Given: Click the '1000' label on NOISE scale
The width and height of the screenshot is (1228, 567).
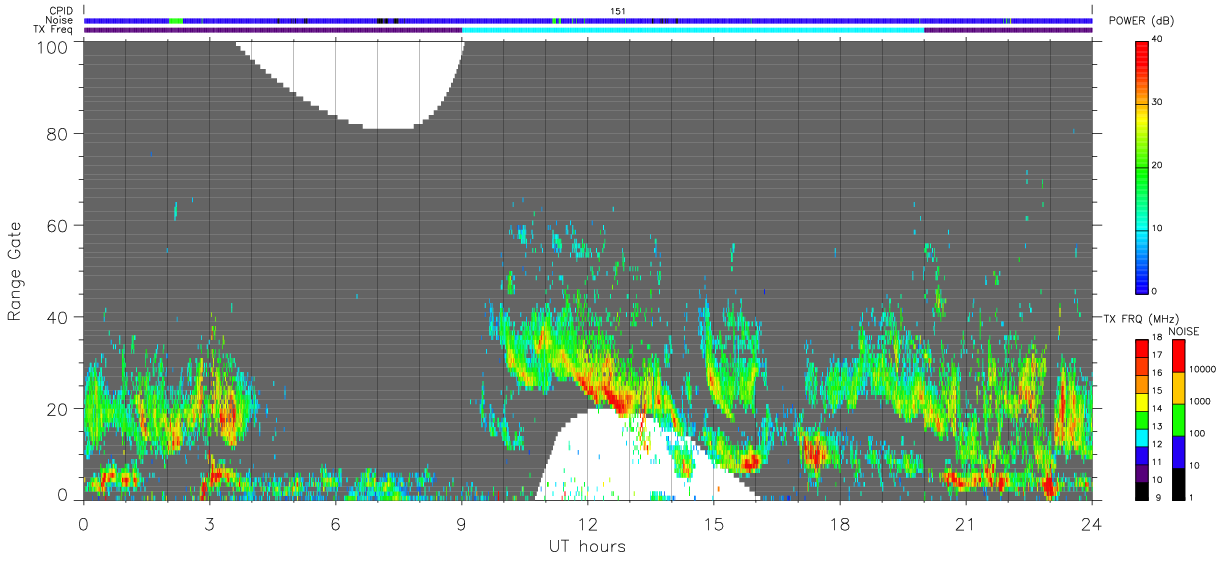Looking at the screenshot, I should click(x=1200, y=401).
